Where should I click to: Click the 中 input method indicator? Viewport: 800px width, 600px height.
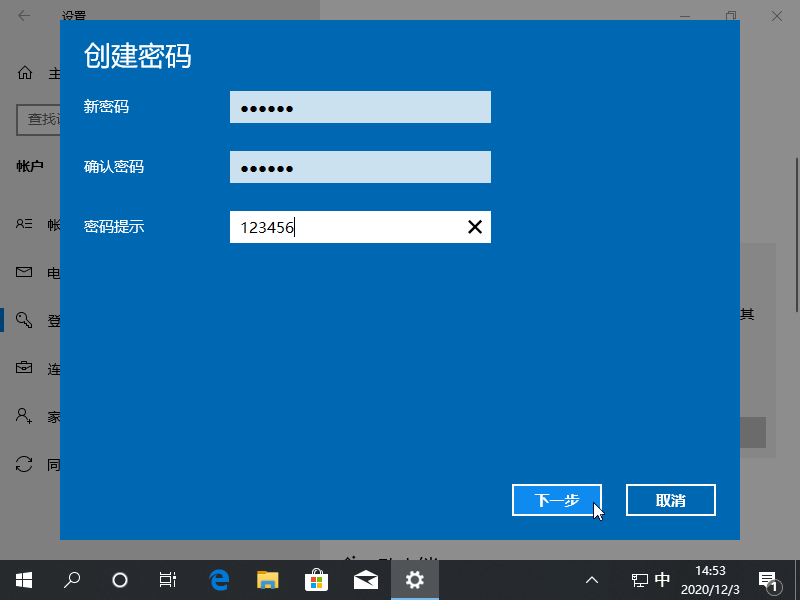click(662, 579)
